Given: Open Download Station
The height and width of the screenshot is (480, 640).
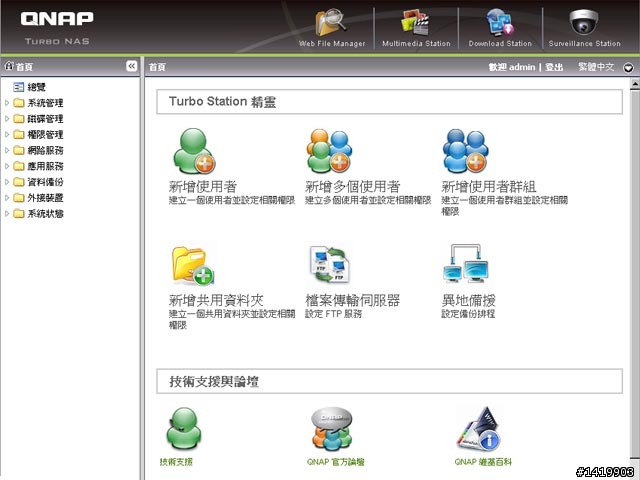Looking at the screenshot, I should pos(500,28).
